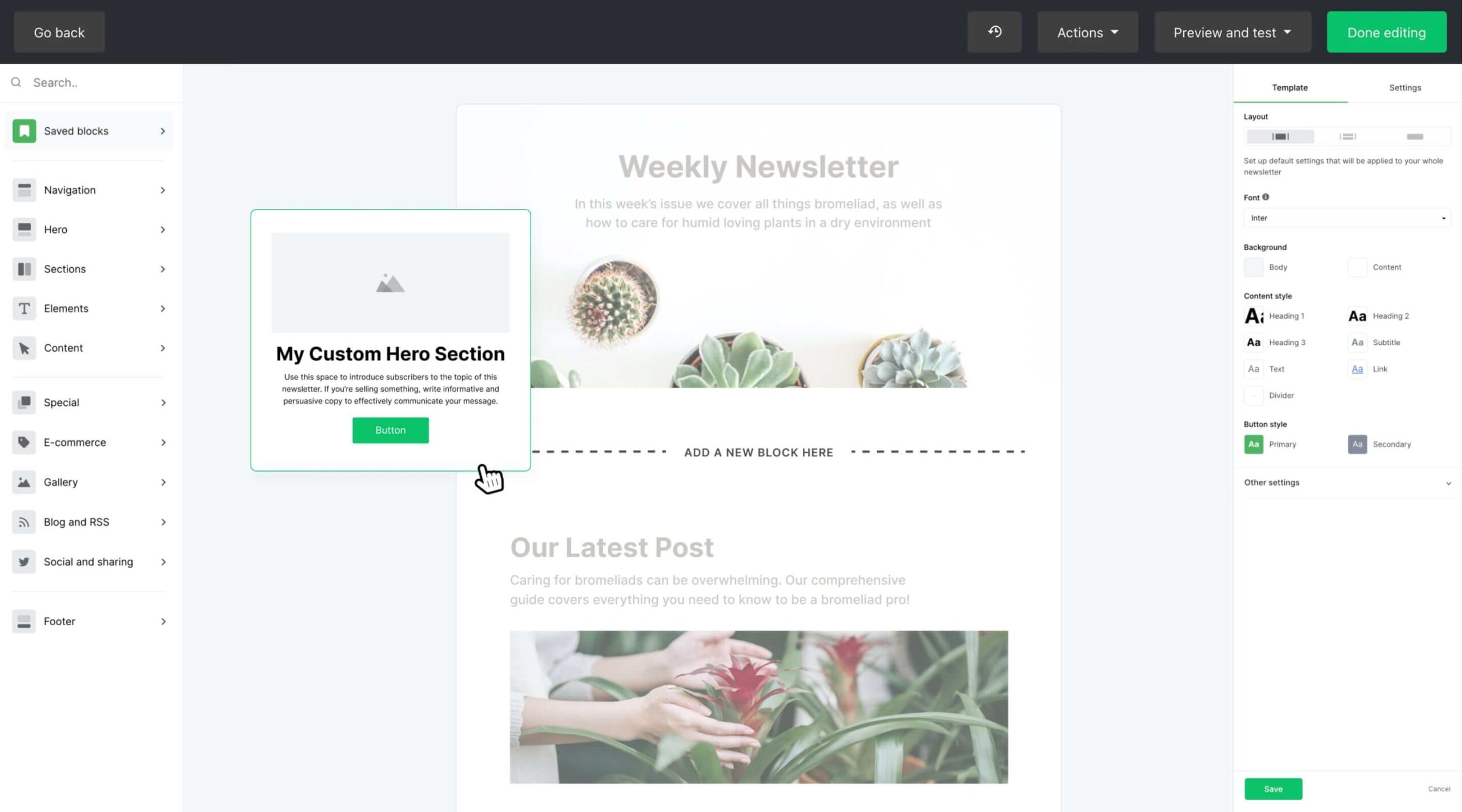This screenshot has width=1462, height=812.
Task: Click Done editing green button
Action: [1386, 32]
